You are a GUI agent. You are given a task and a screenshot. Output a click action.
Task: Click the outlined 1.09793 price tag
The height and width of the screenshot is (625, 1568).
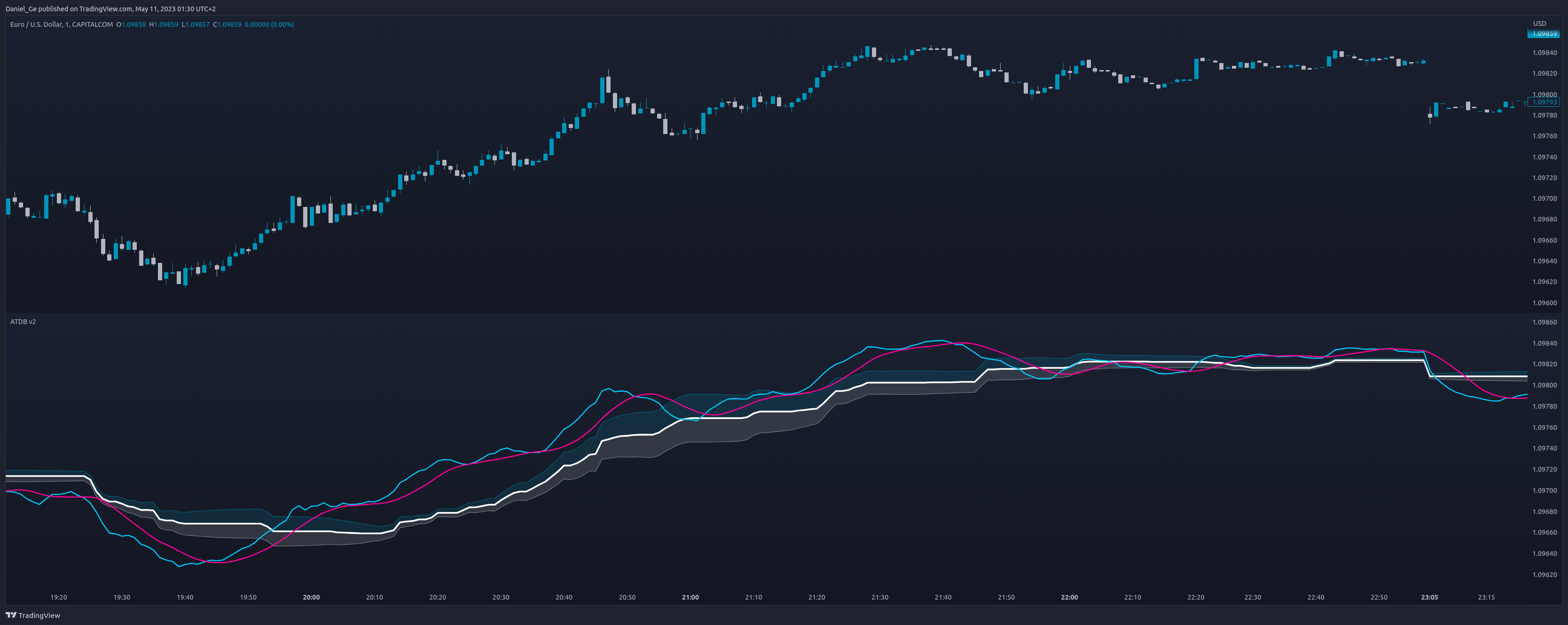pos(1544,103)
